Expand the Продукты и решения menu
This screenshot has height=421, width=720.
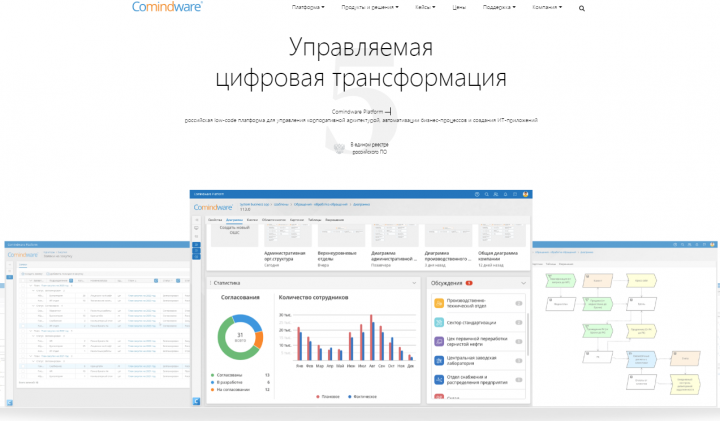pos(370,7)
